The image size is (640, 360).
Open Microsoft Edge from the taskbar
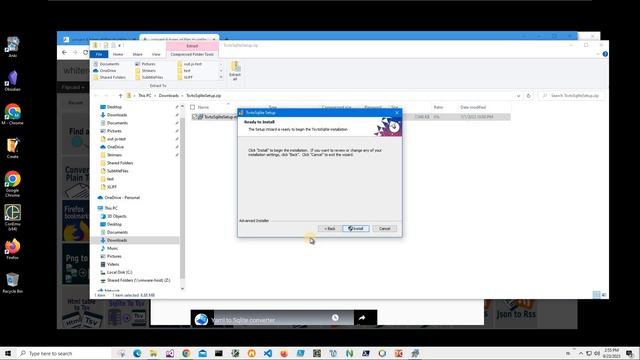[137, 353]
